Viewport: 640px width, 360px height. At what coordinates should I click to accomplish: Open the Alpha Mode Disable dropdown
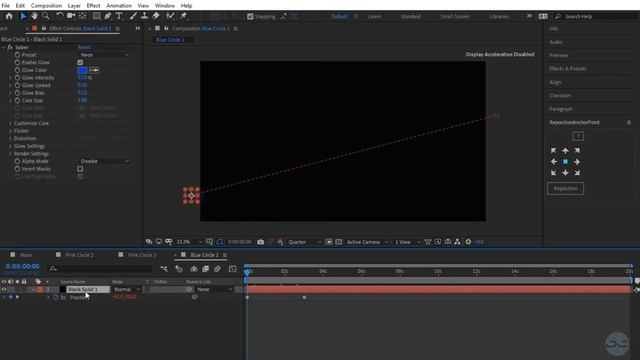coord(104,161)
